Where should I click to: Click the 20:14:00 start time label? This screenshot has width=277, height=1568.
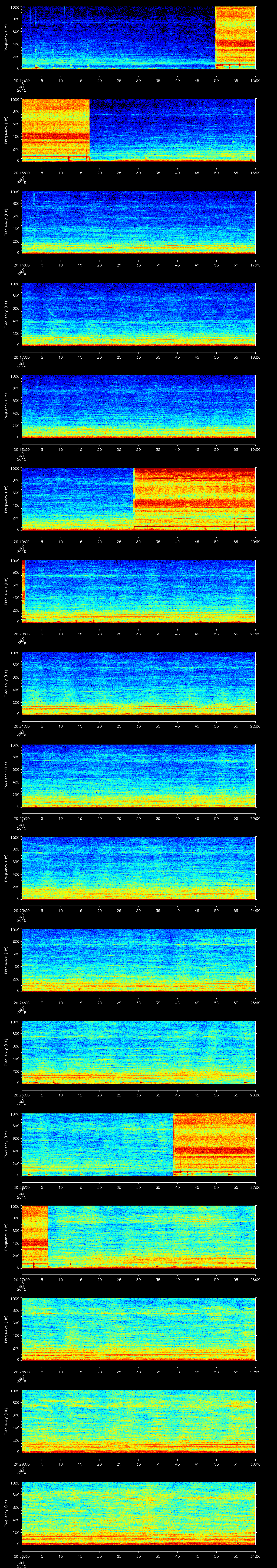(x=21, y=80)
